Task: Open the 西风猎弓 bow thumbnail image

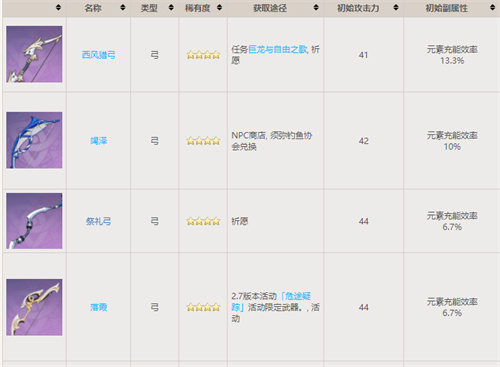Action: 34,54
